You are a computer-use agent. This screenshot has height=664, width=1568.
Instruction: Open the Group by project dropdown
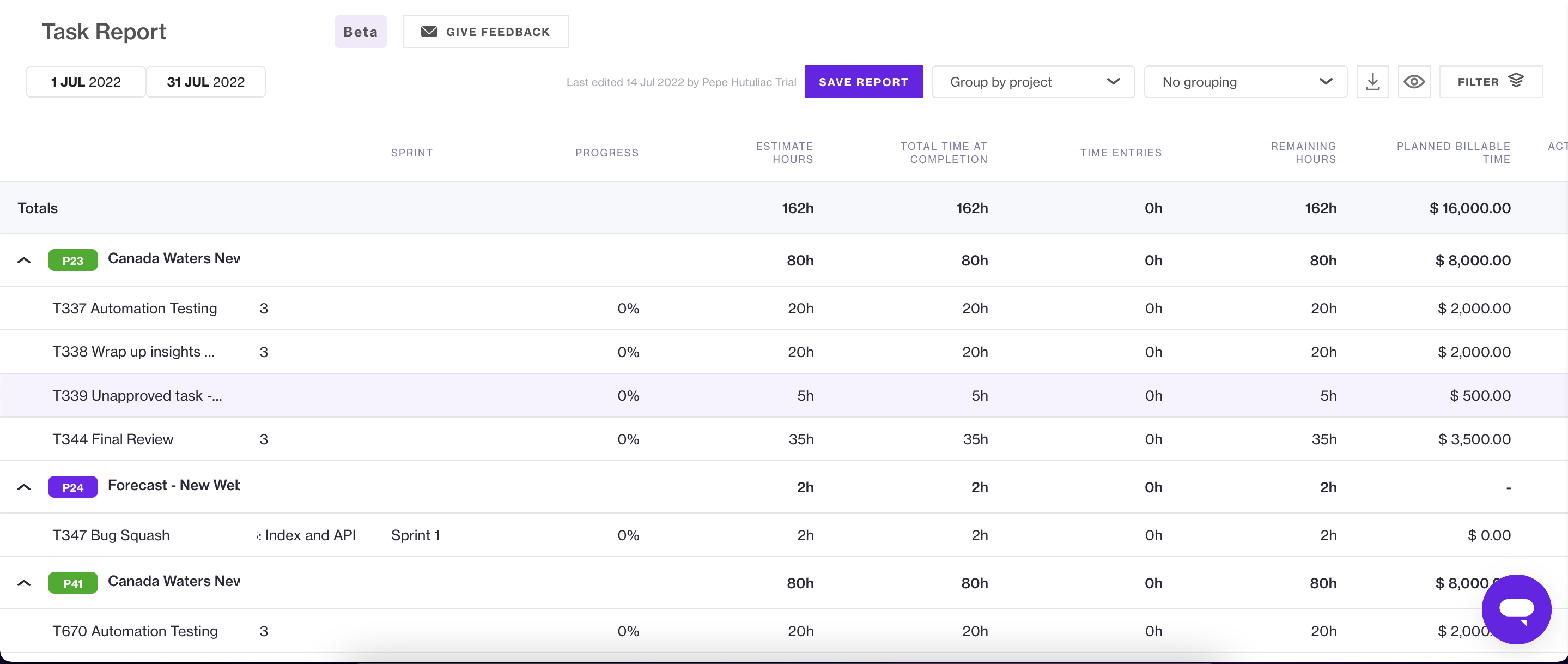pos(1032,82)
